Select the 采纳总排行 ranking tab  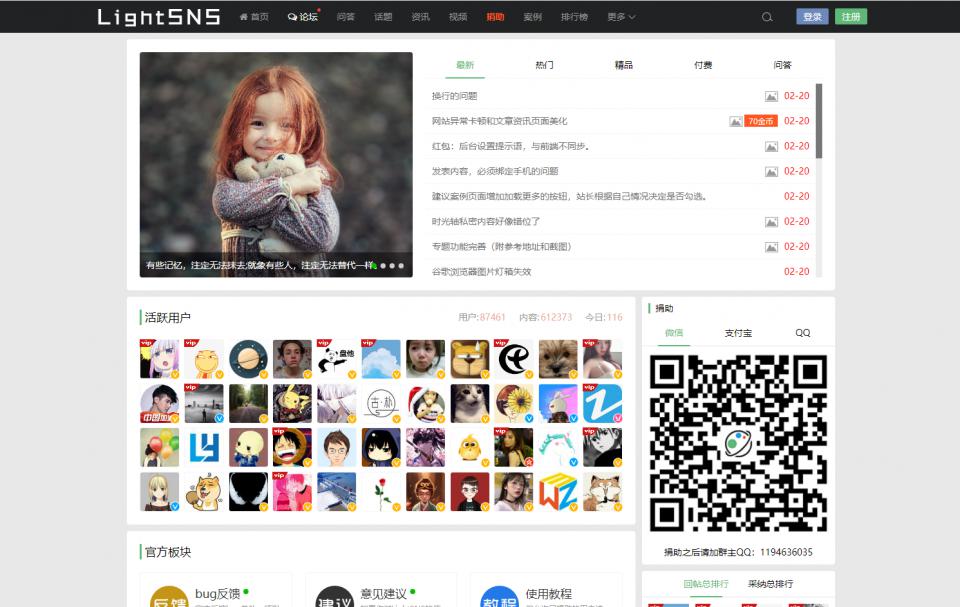770,584
